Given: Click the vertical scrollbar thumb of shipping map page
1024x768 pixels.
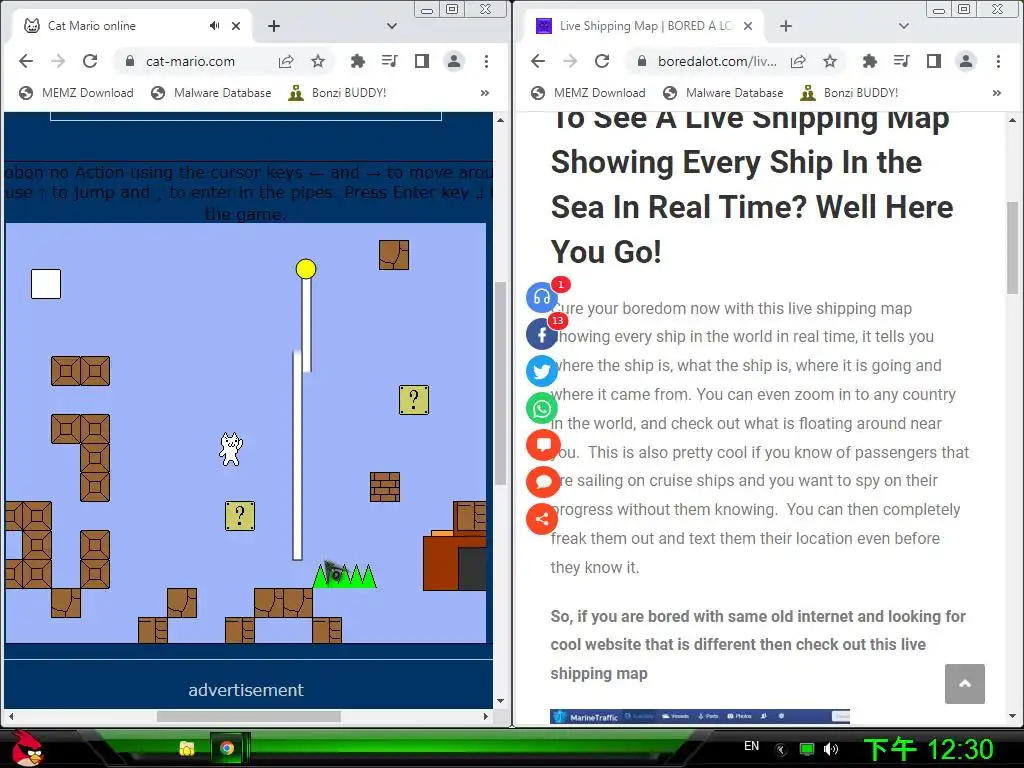Looking at the screenshot, I should (1012, 248).
